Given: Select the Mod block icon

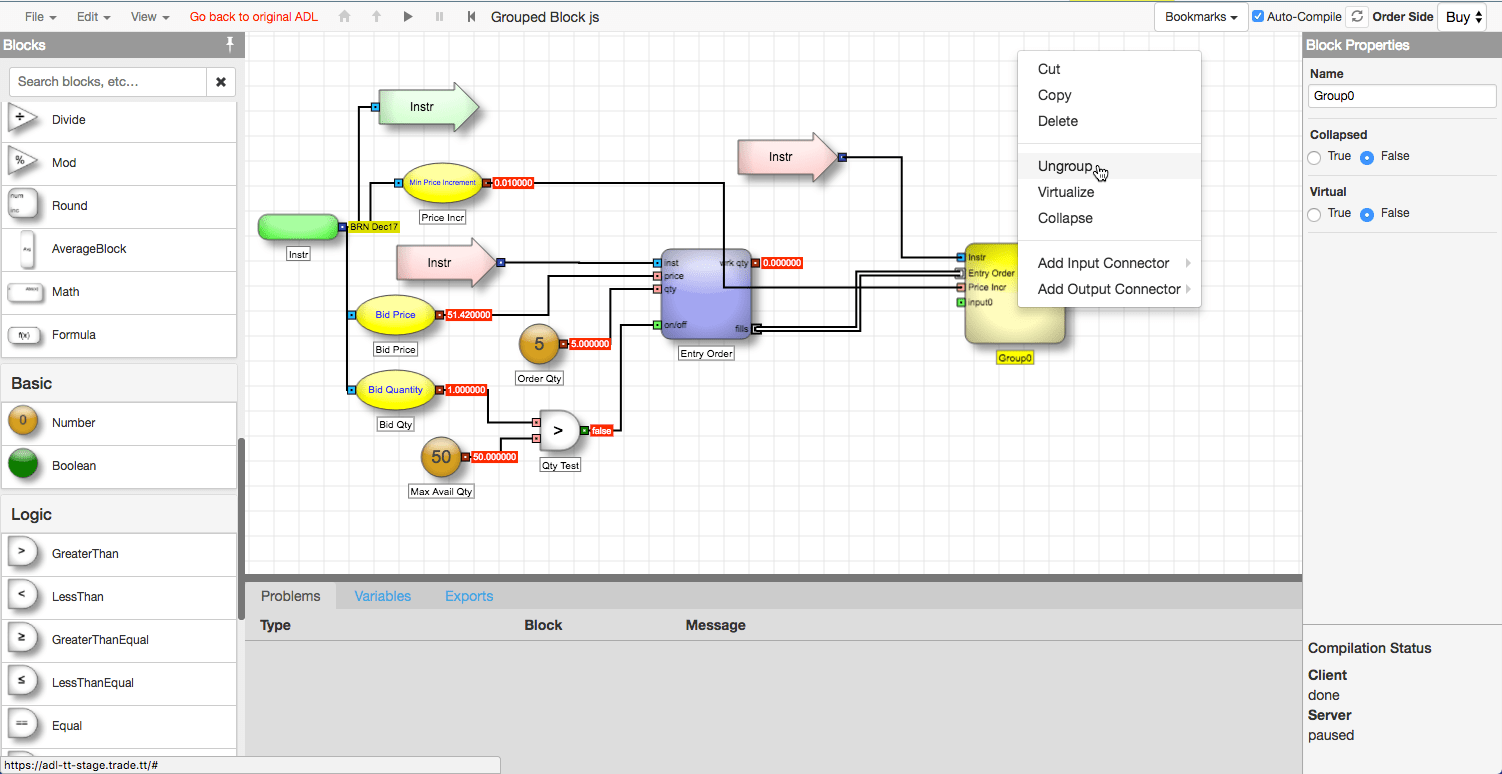Looking at the screenshot, I should (22, 162).
